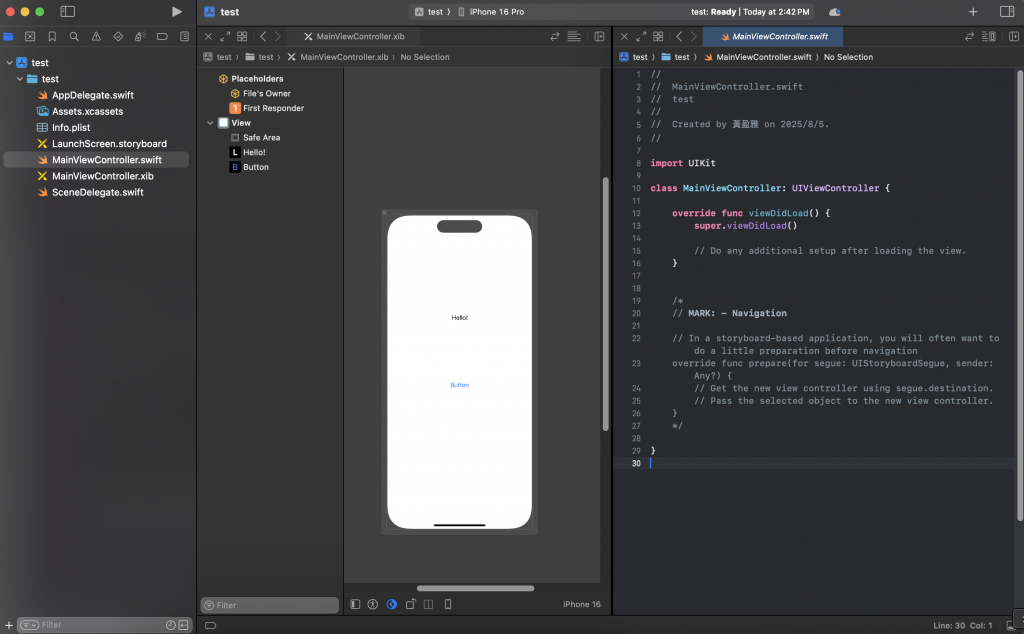Open the Bookmark navigator

(52, 37)
